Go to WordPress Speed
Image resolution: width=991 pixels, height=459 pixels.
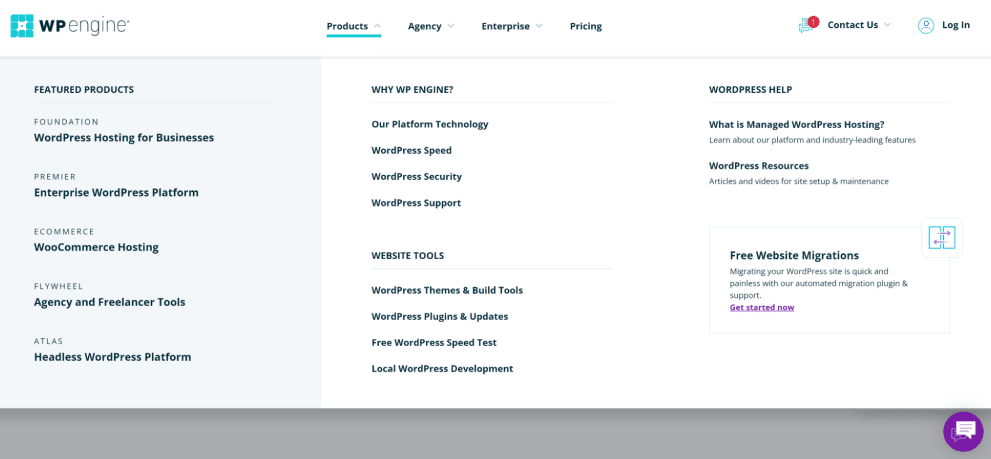411,150
